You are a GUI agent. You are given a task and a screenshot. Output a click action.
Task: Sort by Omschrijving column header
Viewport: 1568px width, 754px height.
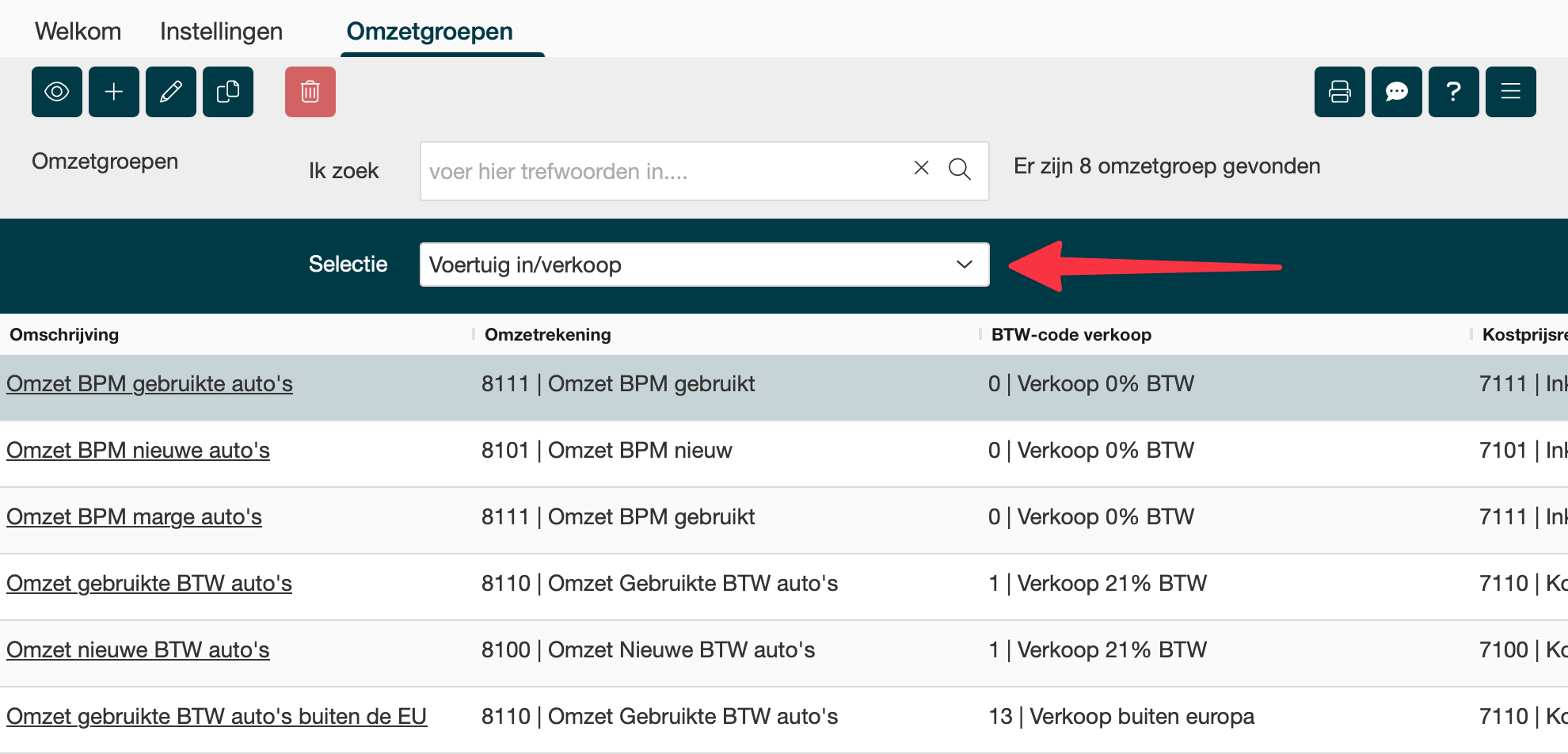[64, 334]
